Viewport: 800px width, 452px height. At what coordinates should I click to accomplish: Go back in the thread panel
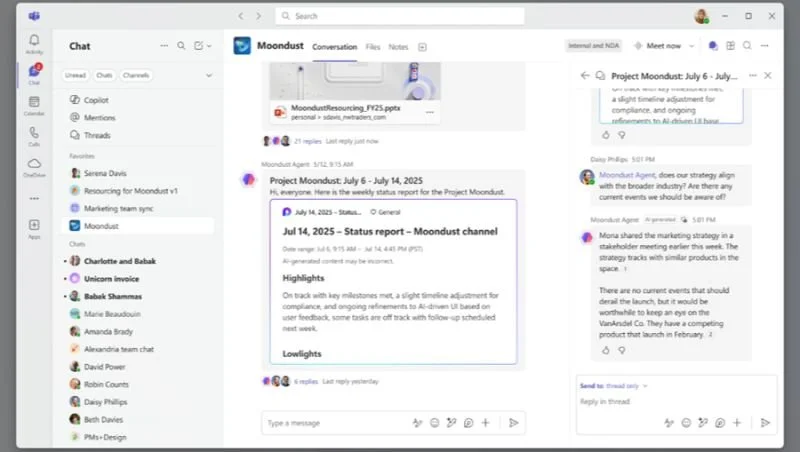[x=585, y=76]
